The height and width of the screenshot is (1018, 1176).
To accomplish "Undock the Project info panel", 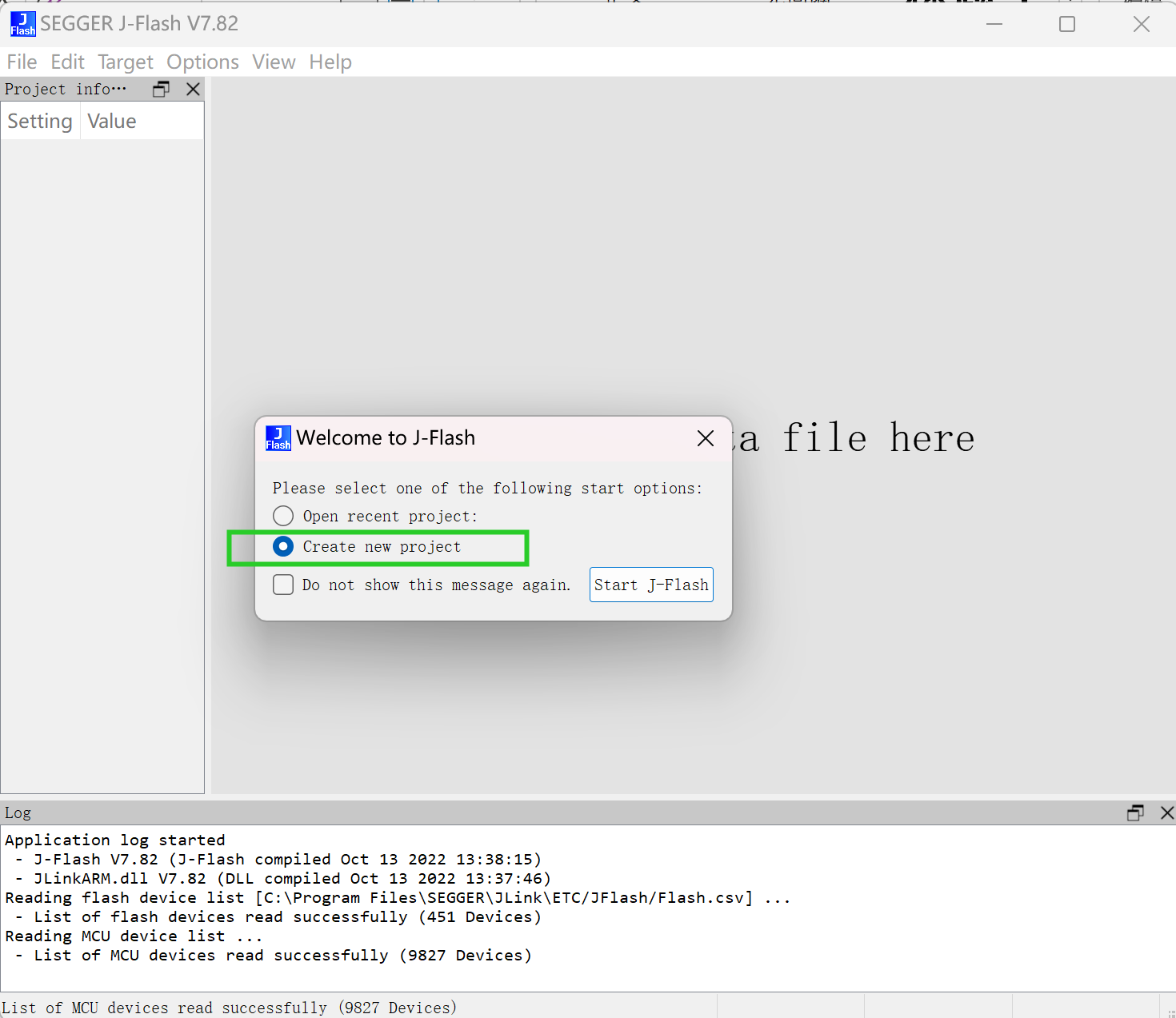I will [x=161, y=89].
